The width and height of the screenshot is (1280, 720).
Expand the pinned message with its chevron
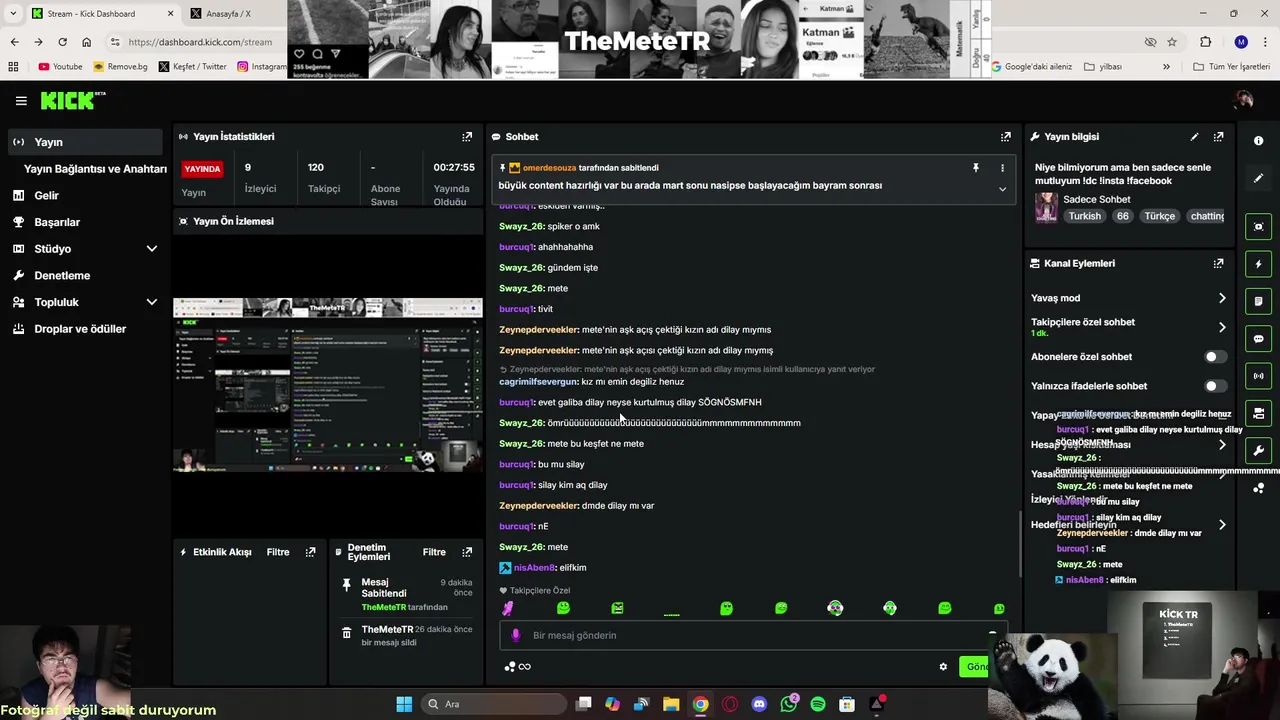click(1002, 189)
